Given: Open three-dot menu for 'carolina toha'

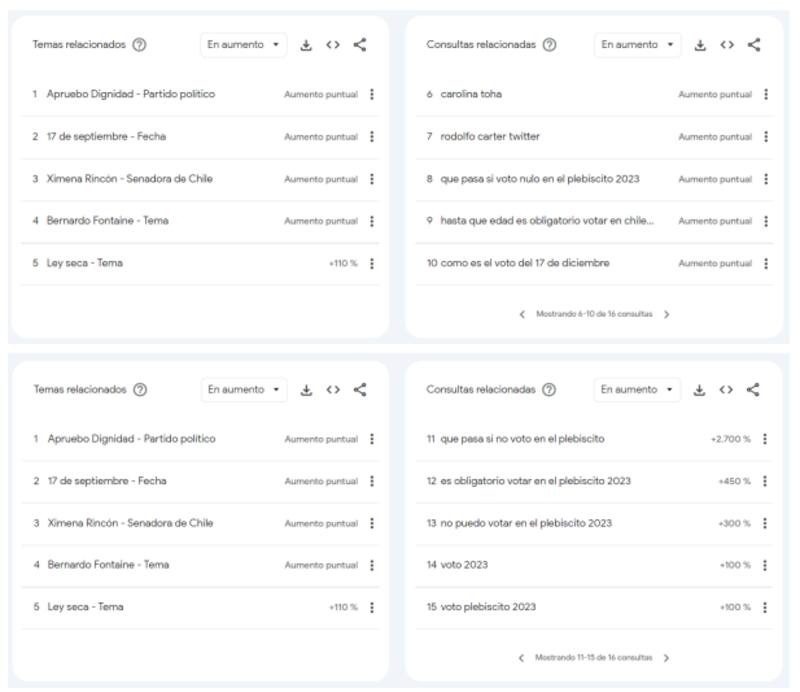Looking at the screenshot, I should click(x=766, y=94).
